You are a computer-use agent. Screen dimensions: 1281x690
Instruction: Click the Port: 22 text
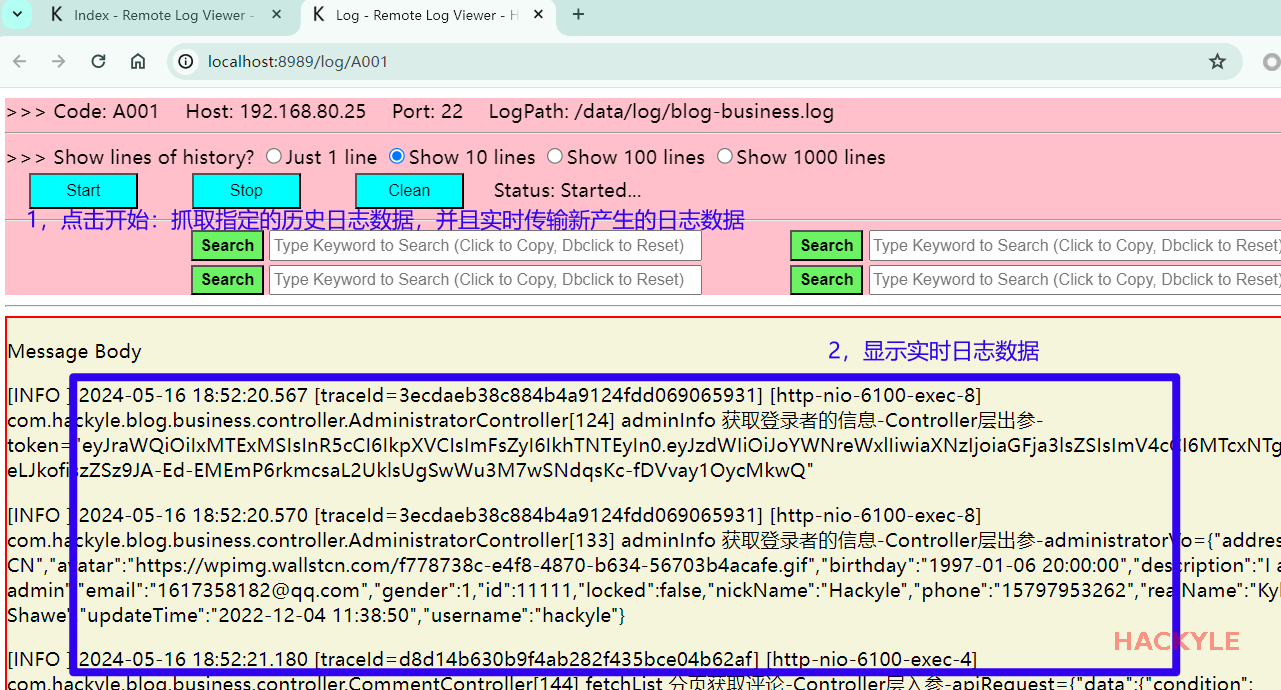[x=427, y=111]
